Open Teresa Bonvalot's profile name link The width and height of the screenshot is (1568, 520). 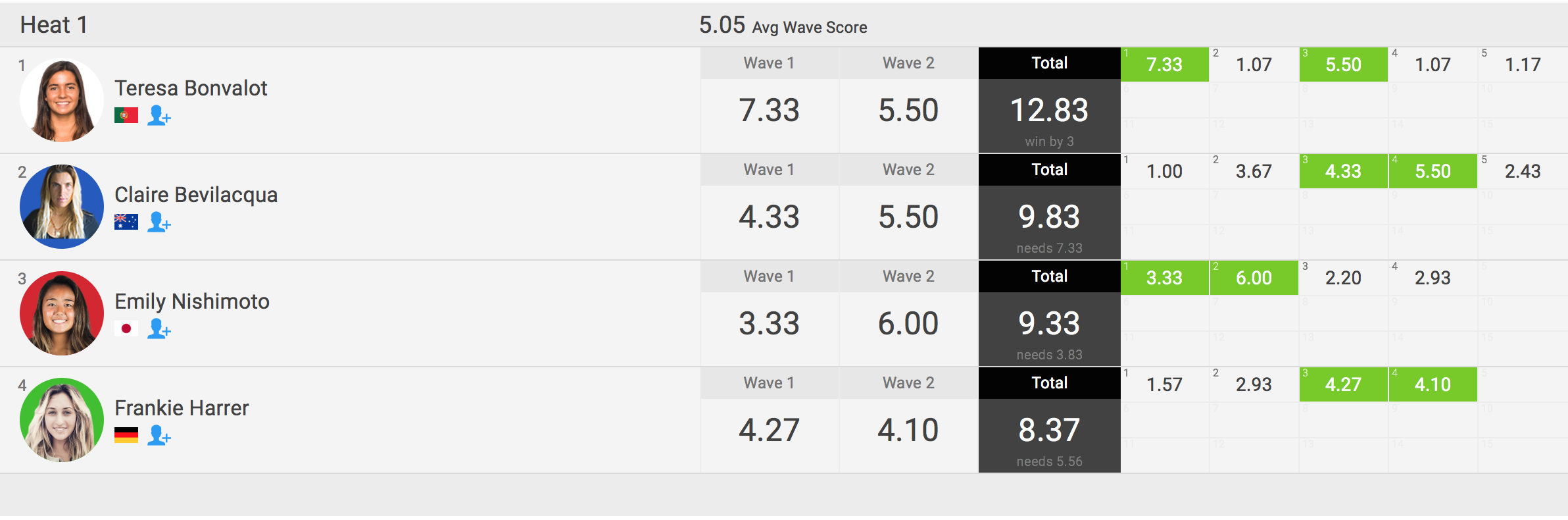click(191, 88)
